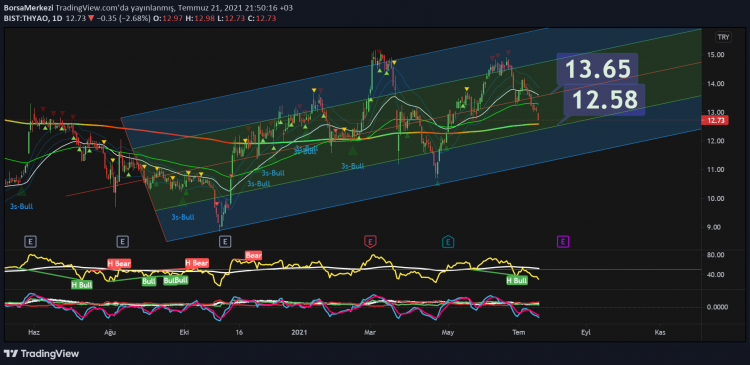
Task: Click the 80.00 RSI axis value
Action: point(715,255)
